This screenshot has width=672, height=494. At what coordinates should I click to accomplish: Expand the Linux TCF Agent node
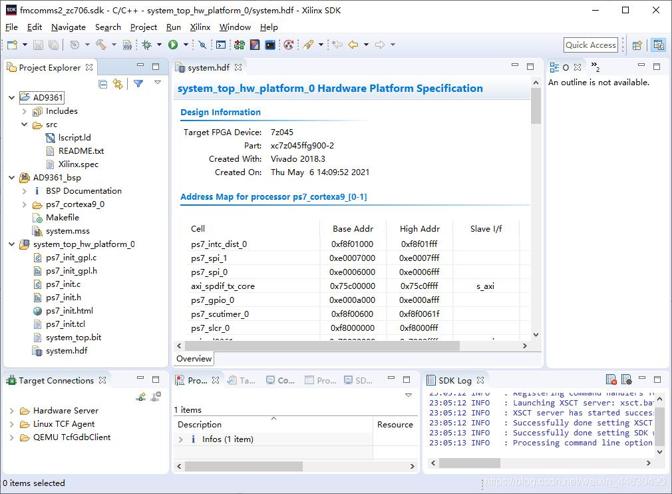(12, 424)
